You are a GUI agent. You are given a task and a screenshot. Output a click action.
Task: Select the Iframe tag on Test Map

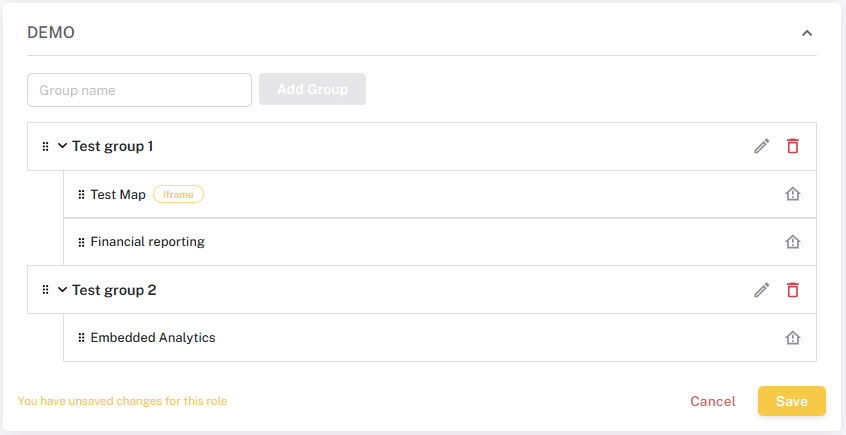click(178, 195)
